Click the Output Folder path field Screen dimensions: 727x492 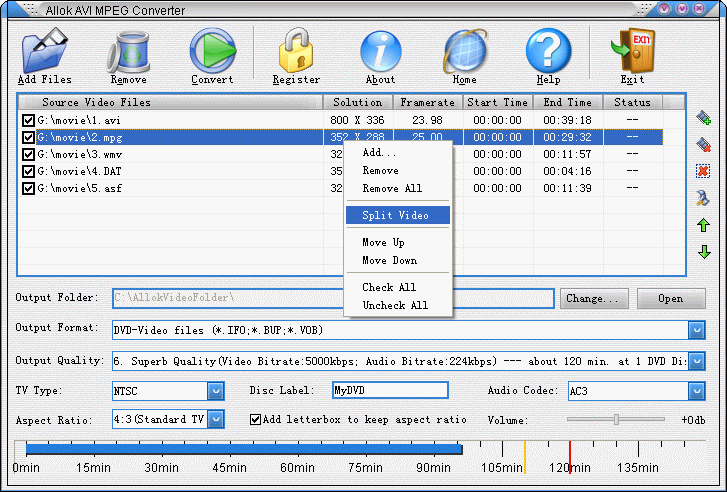click(333, 298)
